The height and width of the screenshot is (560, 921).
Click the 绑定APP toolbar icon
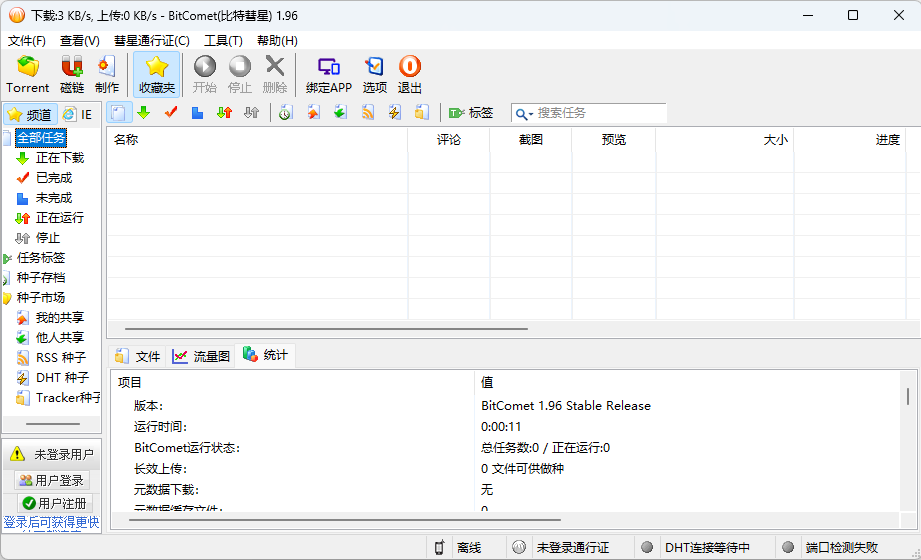[x=328, y=68]
